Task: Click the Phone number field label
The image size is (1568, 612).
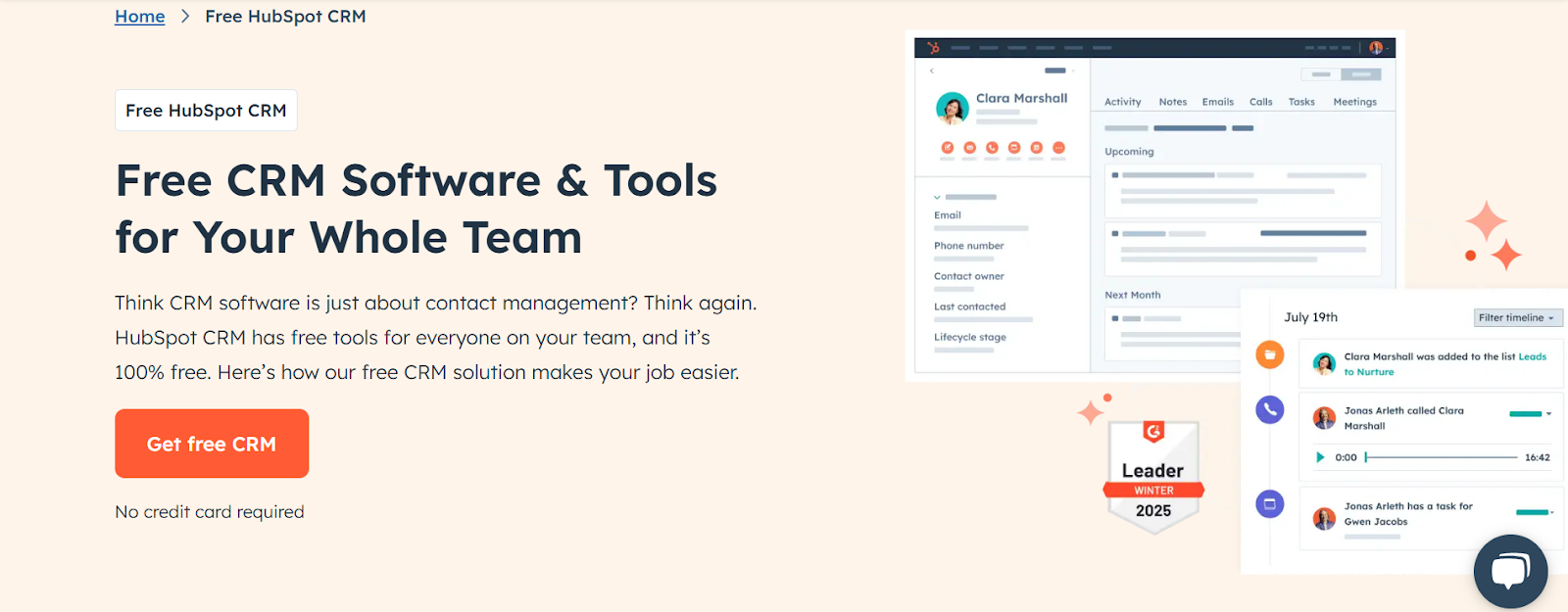Action: pos(969,246)
